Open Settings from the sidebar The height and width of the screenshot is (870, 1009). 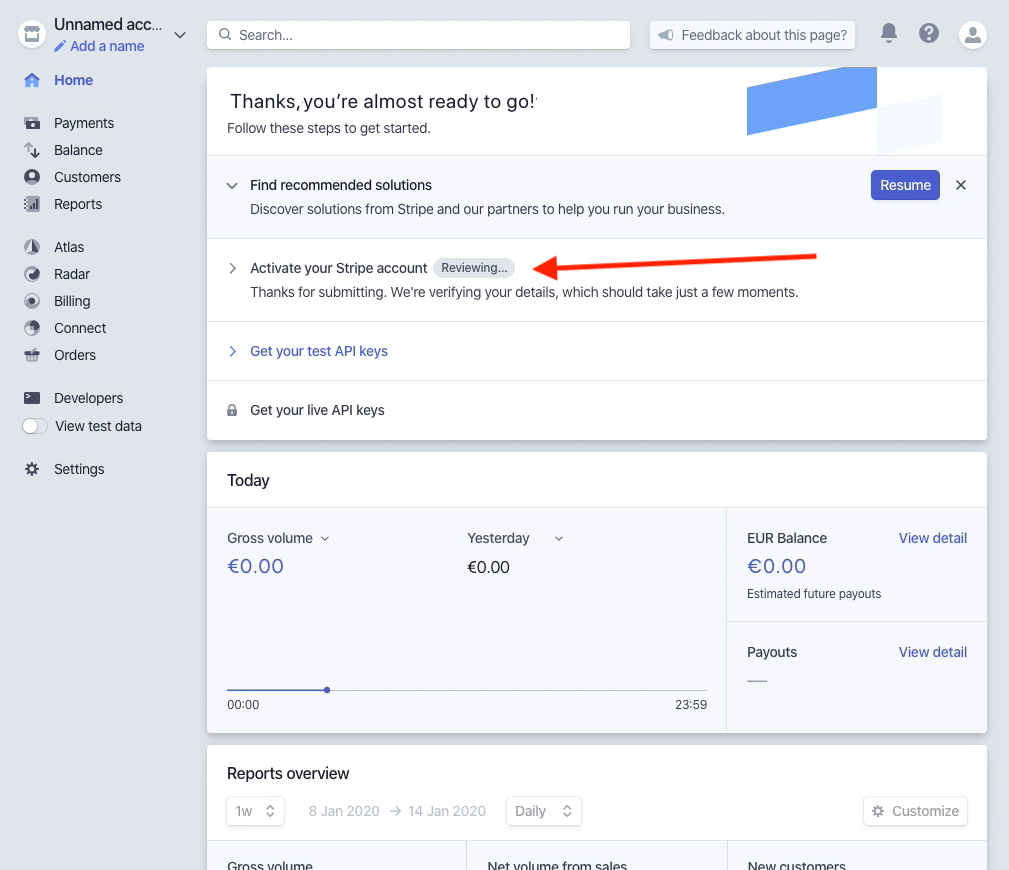pos(79,469)
